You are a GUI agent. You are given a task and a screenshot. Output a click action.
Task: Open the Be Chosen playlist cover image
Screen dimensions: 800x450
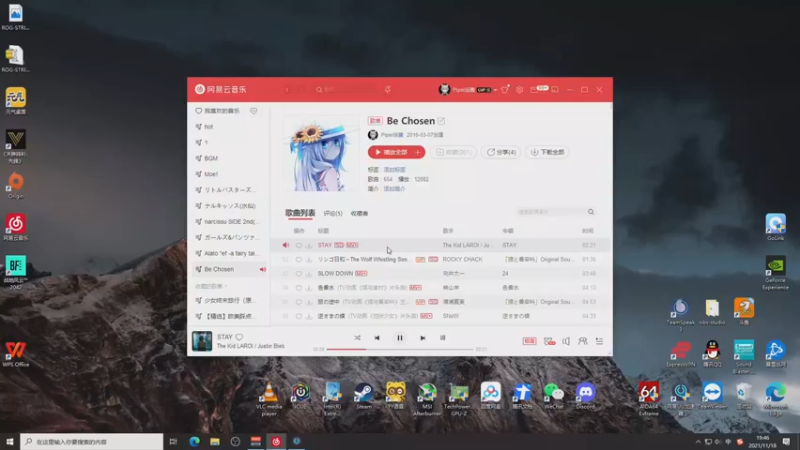[321, 154]
